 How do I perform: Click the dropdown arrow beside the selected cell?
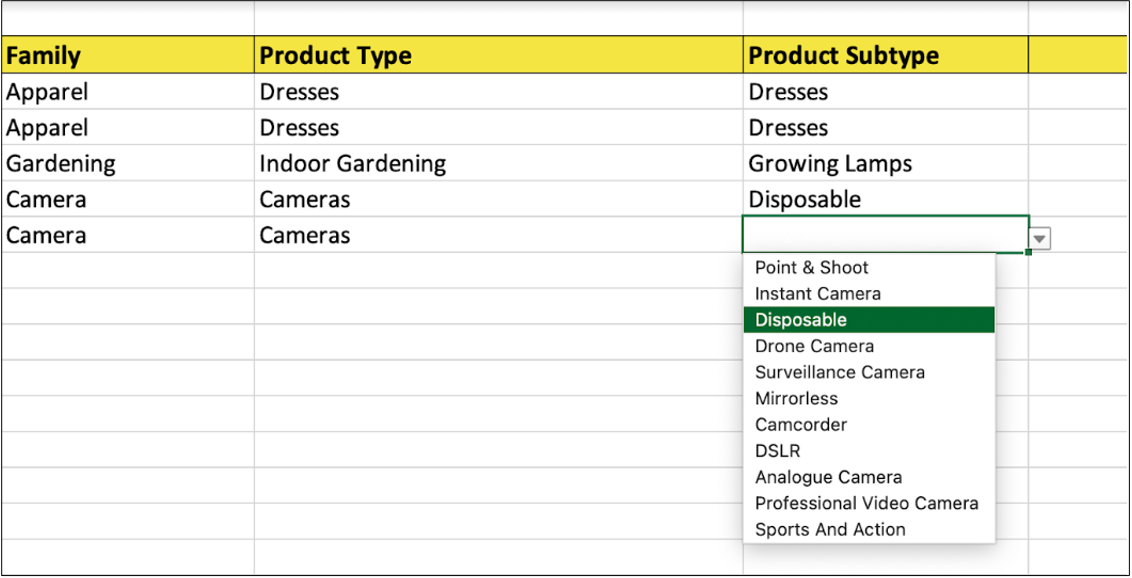click(x=1040, y=239)
